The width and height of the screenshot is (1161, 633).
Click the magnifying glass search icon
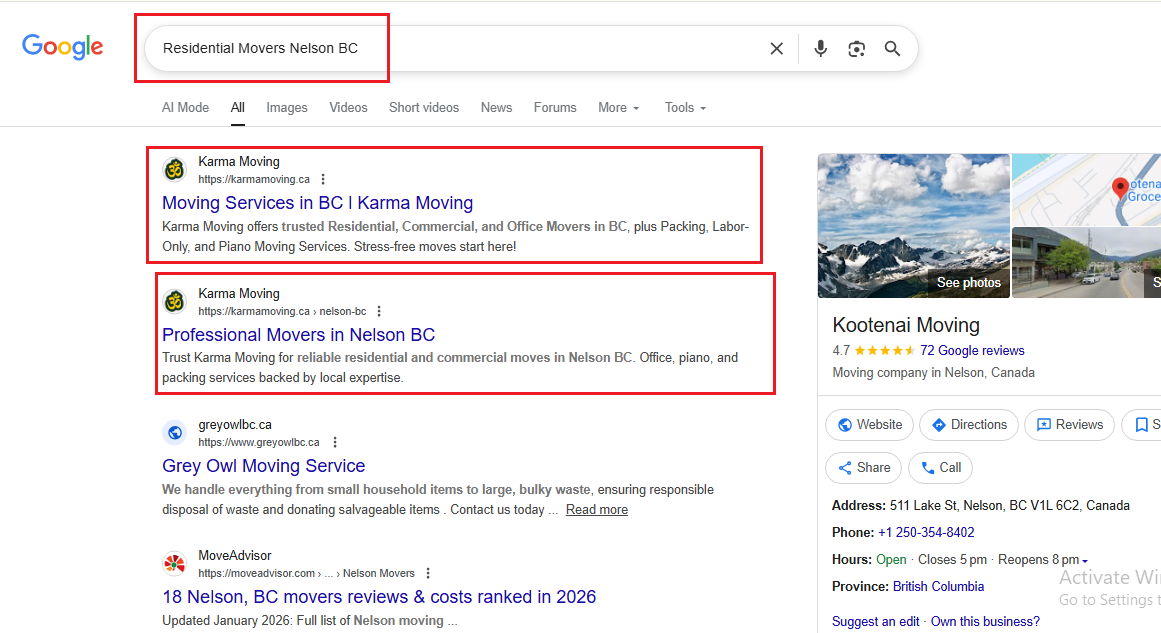pyautogui.click(x=892, y=48)
